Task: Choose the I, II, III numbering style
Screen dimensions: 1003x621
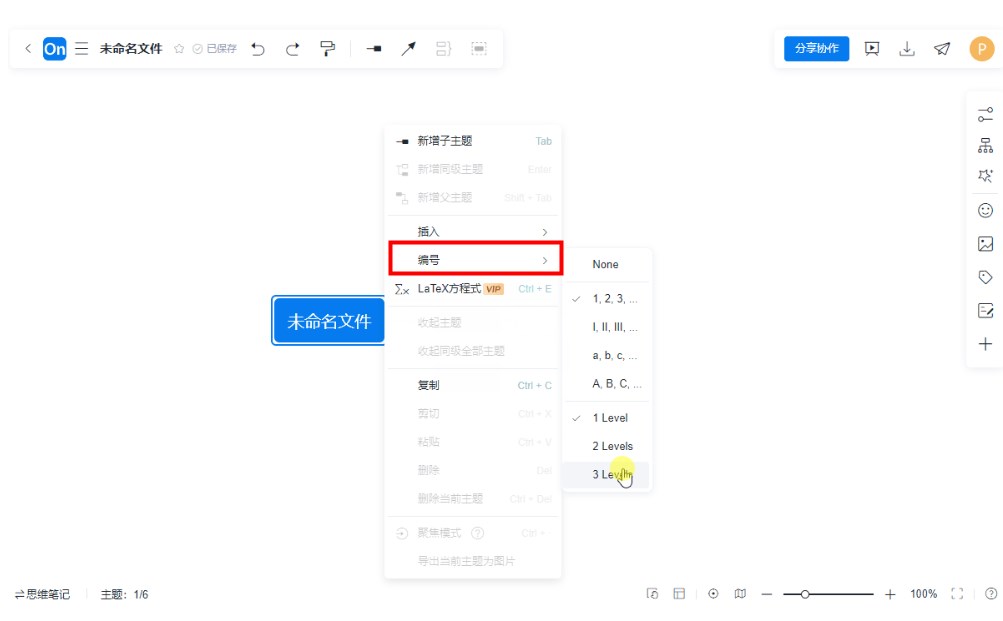Action: click(614, 327)
